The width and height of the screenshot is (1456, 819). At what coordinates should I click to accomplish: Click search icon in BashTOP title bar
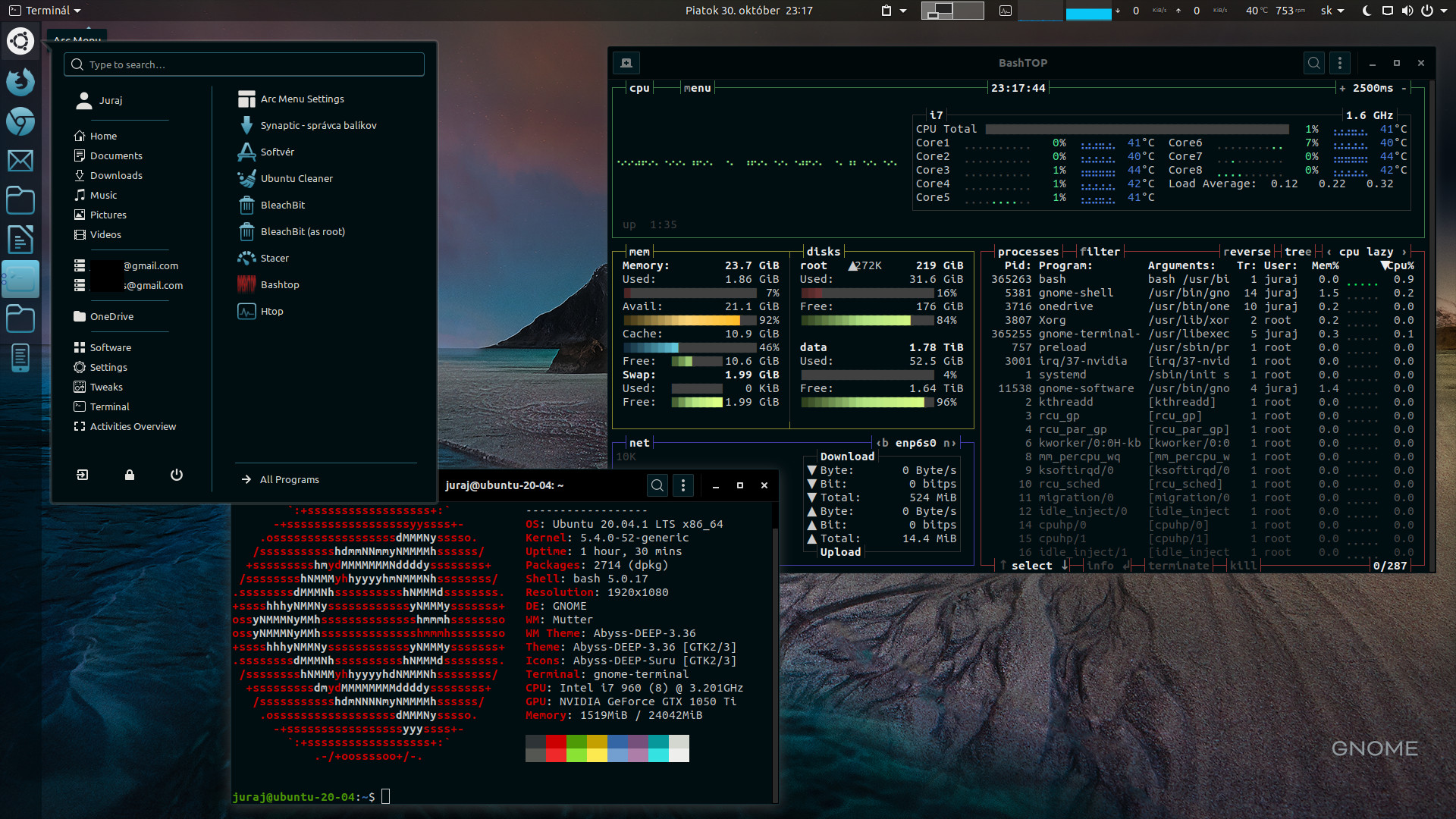(x=1314, y=63)
